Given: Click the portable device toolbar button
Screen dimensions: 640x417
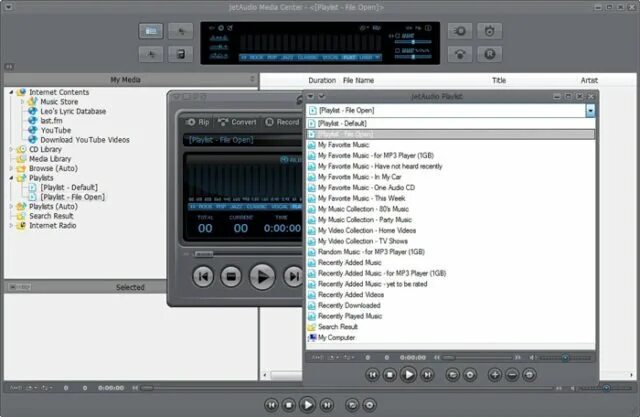Looking at the screenshot, I should [x=180, y=54].
